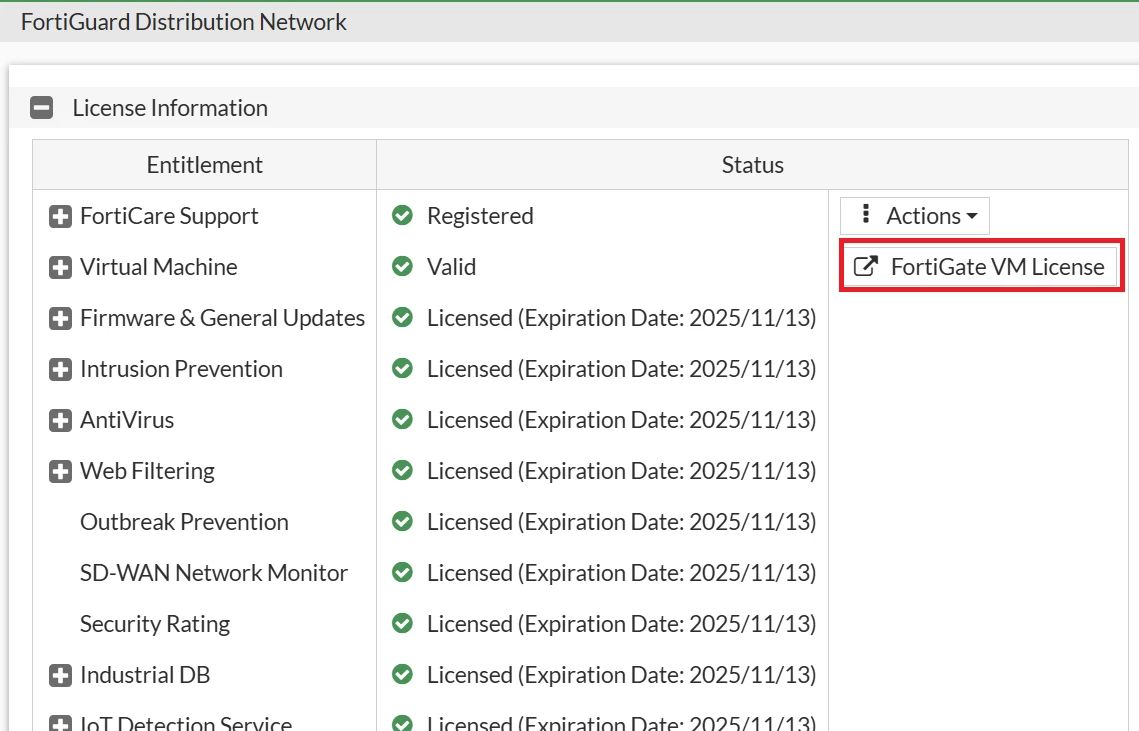Click the Web Filtering license expiration text
The image size is (1139, 731).
tap(622, 471)
